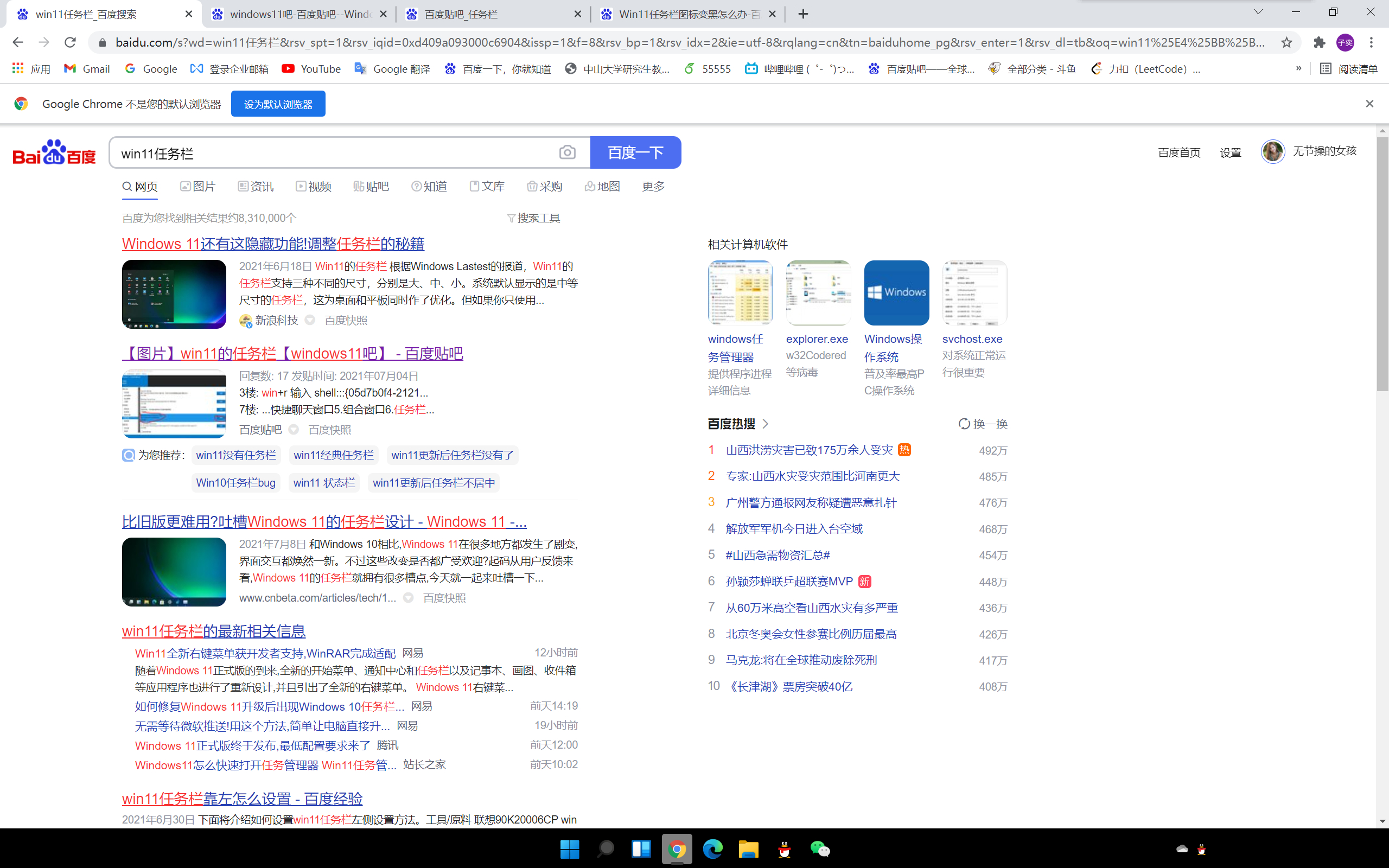Expand 百度热搜 arrow
Screen dimensions: 1389x868
[765, 424]
